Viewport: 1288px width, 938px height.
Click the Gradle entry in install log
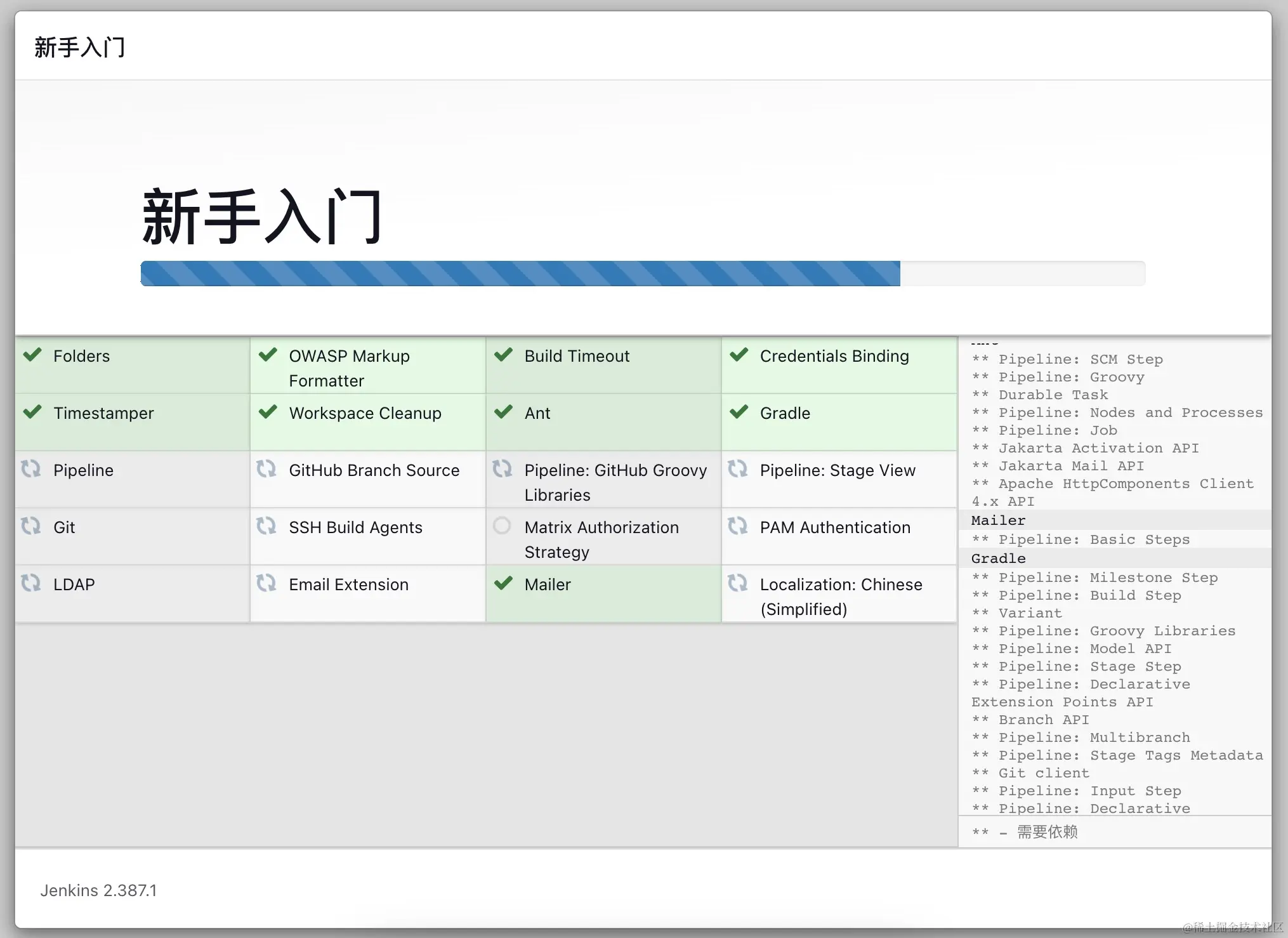click(x=998, y=558)
